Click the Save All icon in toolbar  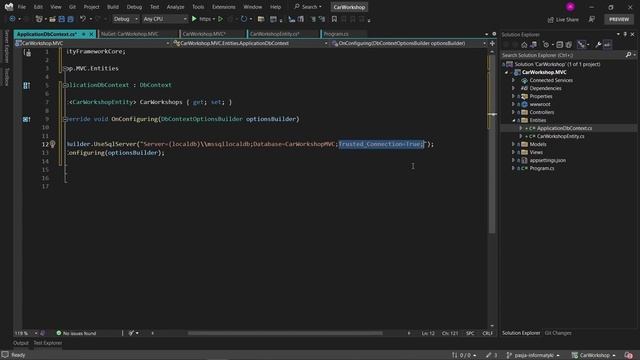pyautogui.click(x=70, y=19)
